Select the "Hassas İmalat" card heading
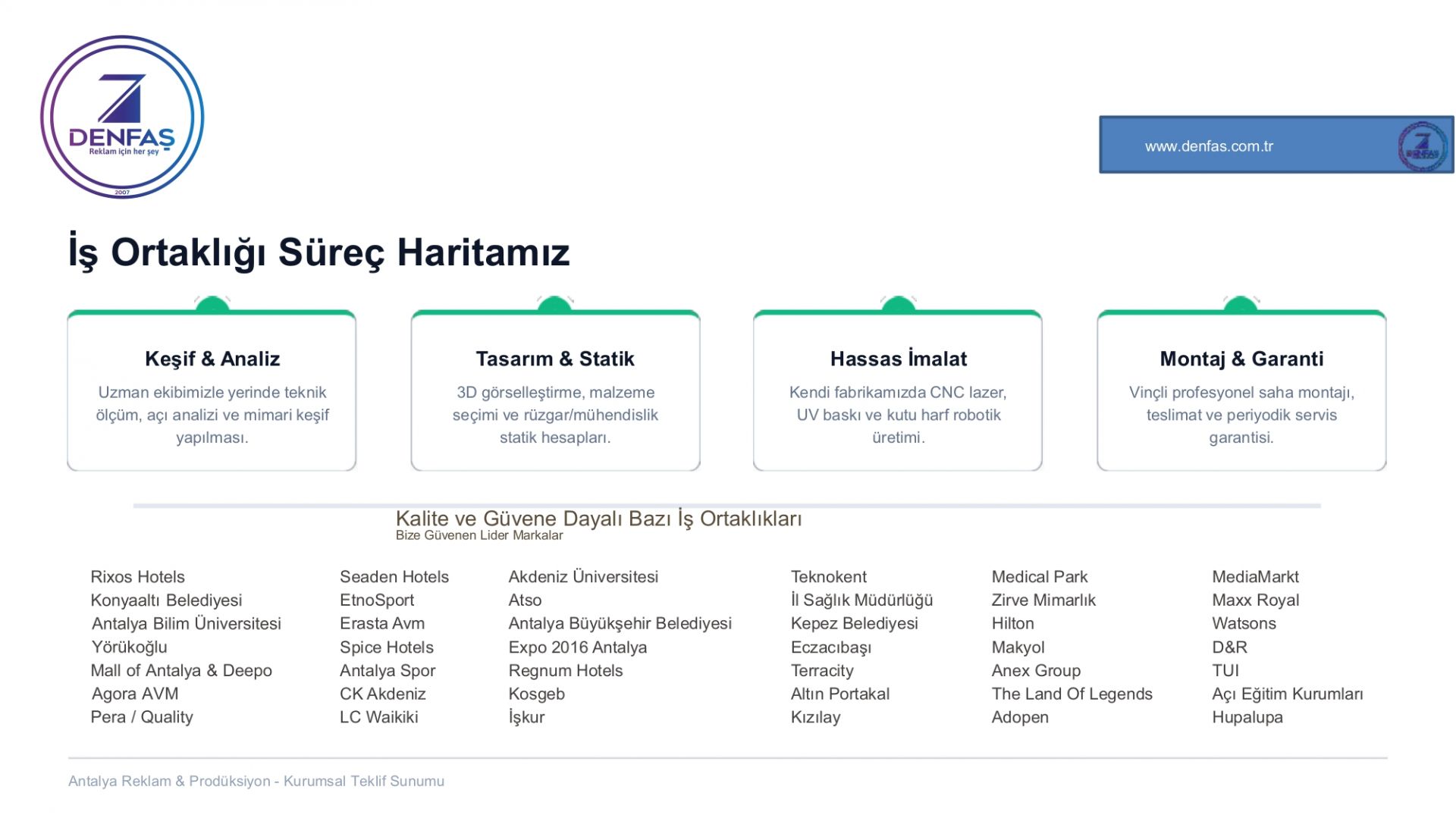Screen dimensions: 1456x818 (x=899, y=359)
